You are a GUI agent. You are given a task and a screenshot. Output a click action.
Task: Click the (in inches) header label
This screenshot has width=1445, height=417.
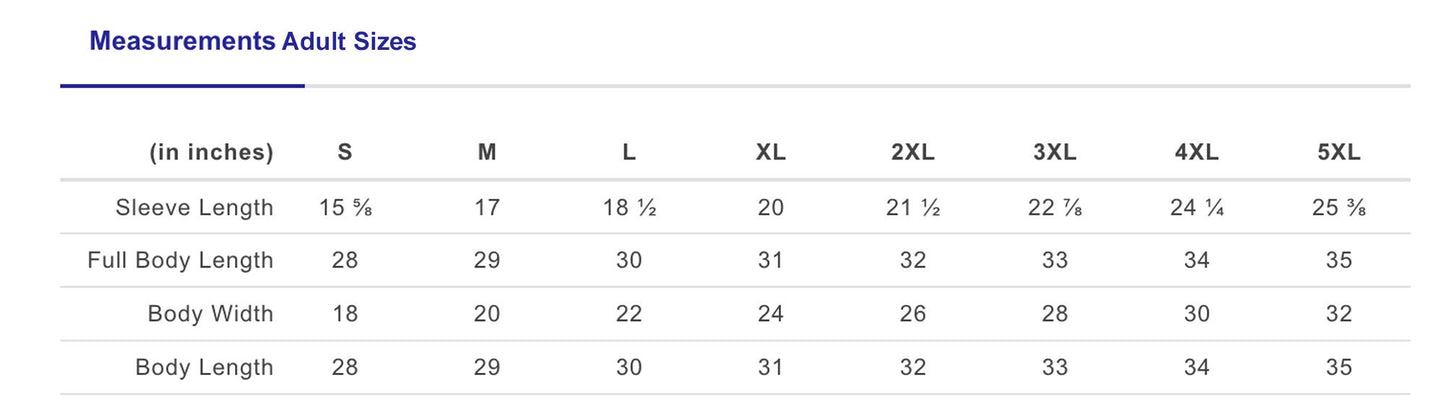tap(211, 153)
